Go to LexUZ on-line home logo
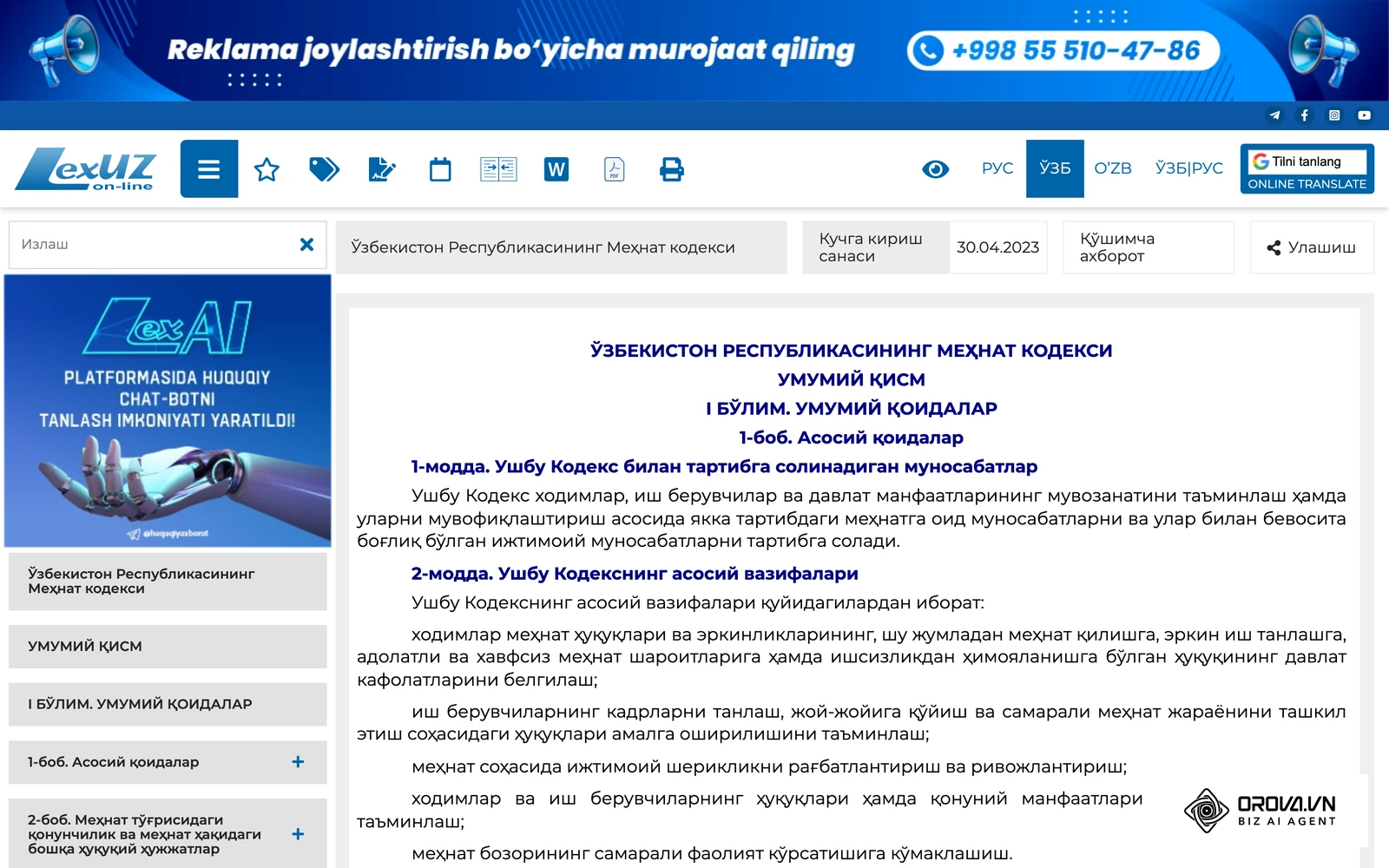This screenshot has height=868, width=1389. click(85, 168)
